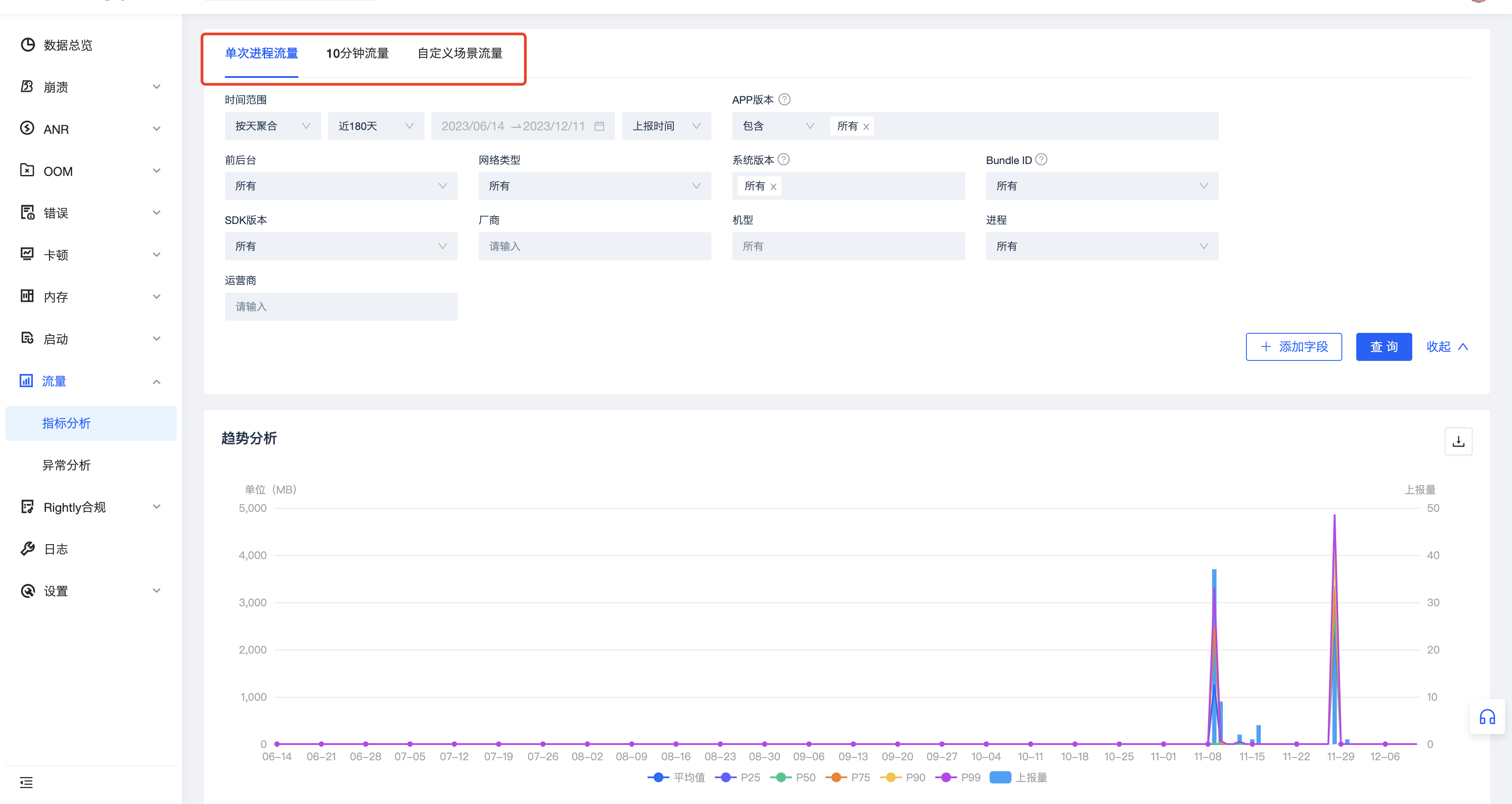
Task: Click the APP版本 help question icon
Action: [784, 100]
